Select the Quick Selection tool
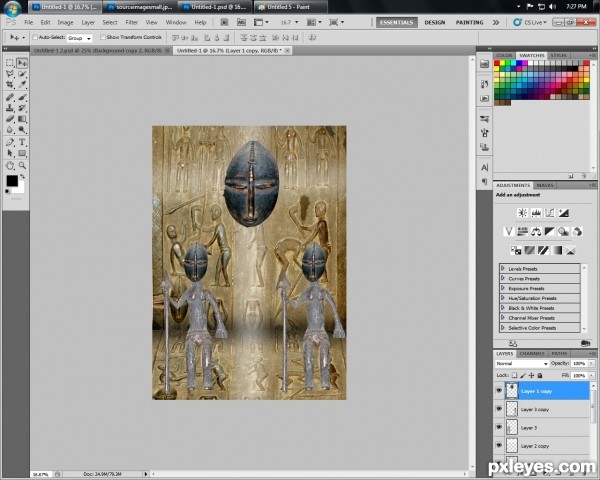The height and width of the screenshot is (480, 600). click(22, 74)
